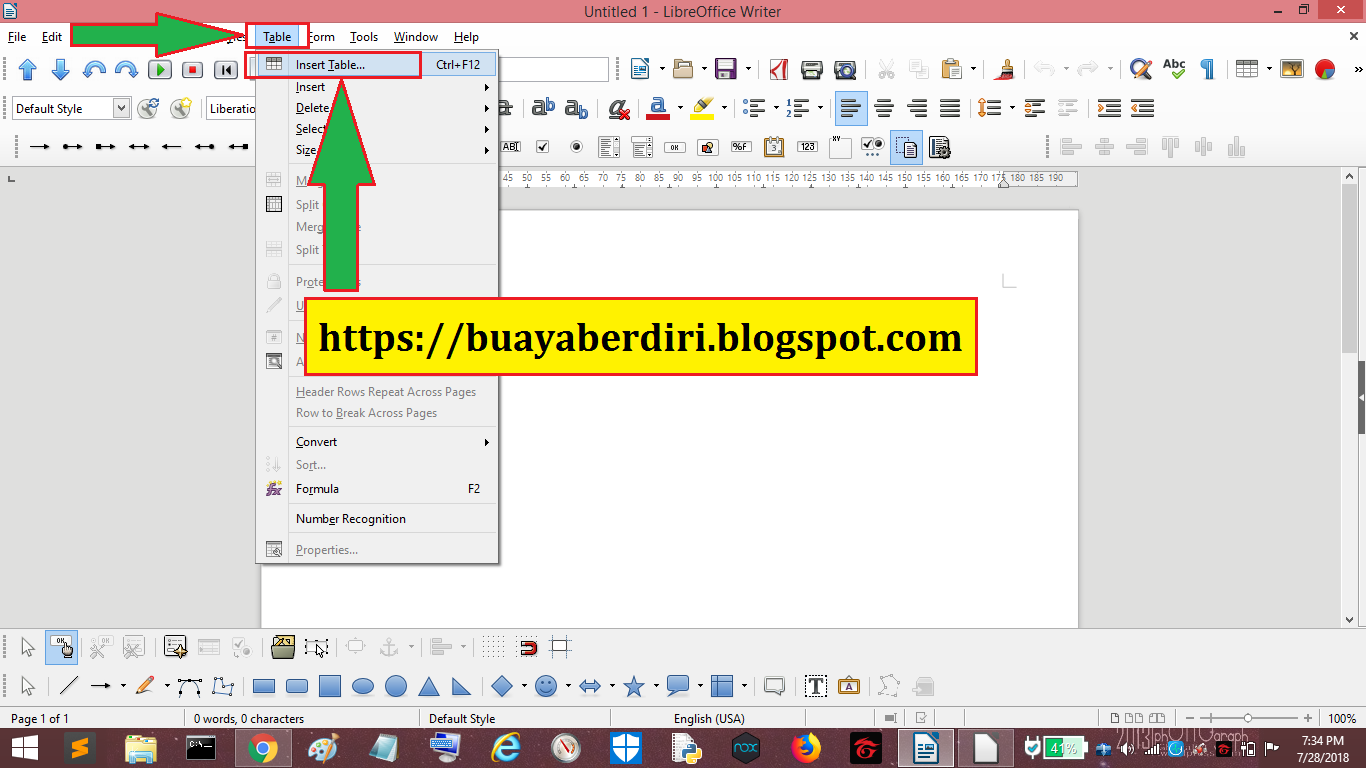
Task: Click the Update Style wrench icon
Action: pos(148,108)
